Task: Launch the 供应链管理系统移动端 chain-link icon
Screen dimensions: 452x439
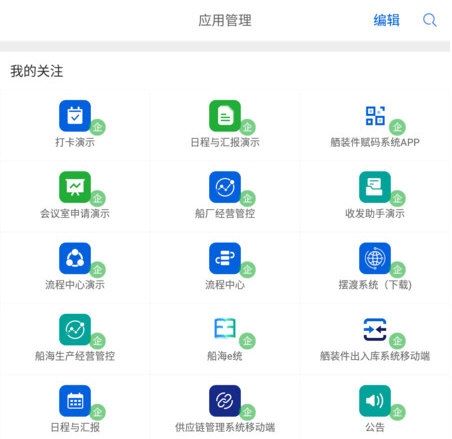Action: (225, 401)
